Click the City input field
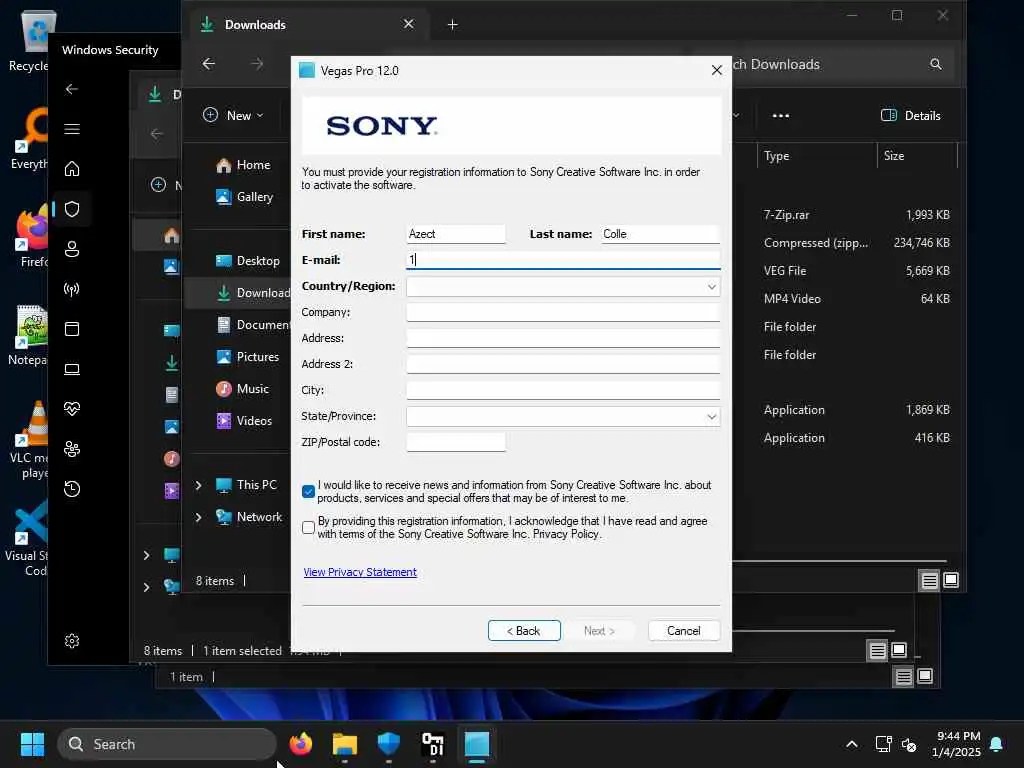 (563, 391)
